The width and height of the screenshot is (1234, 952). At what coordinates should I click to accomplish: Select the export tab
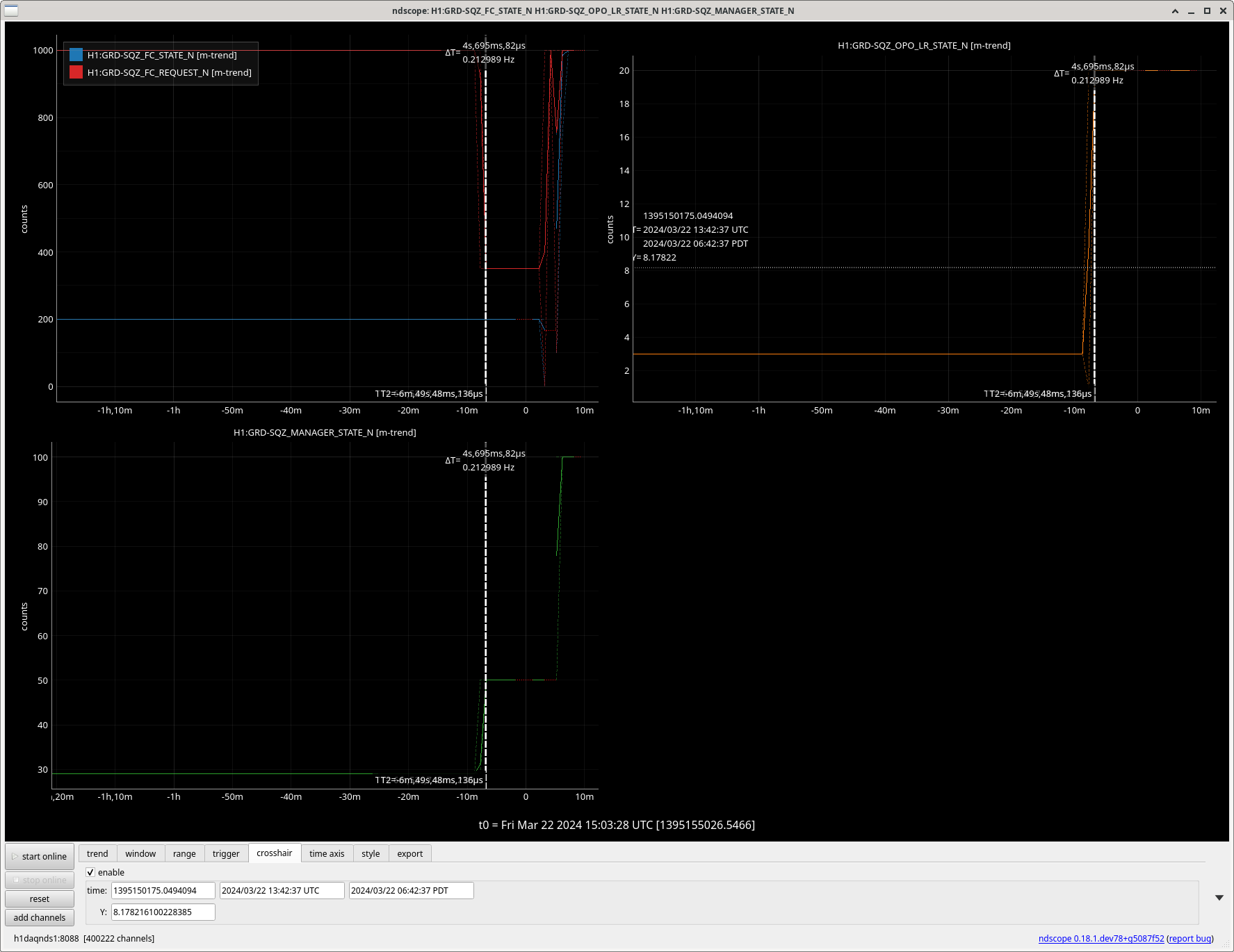tap(409, 853)
